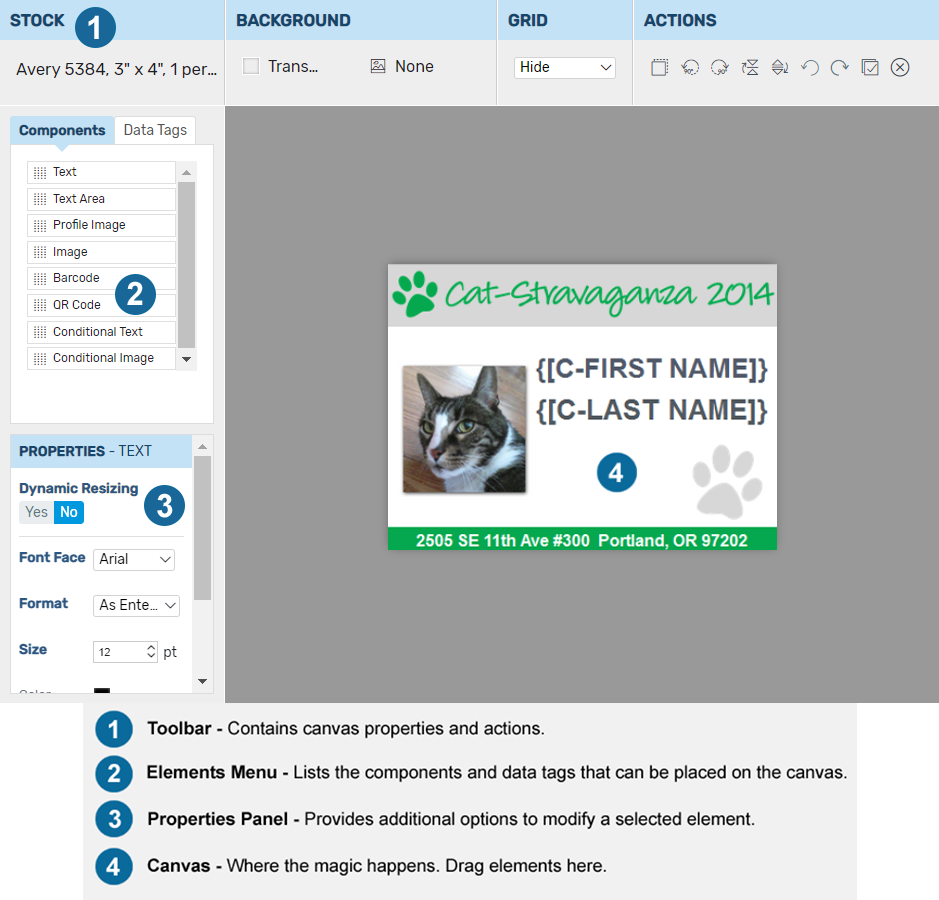Redo the last action
939x900 pixels.
tap(839, 67)
